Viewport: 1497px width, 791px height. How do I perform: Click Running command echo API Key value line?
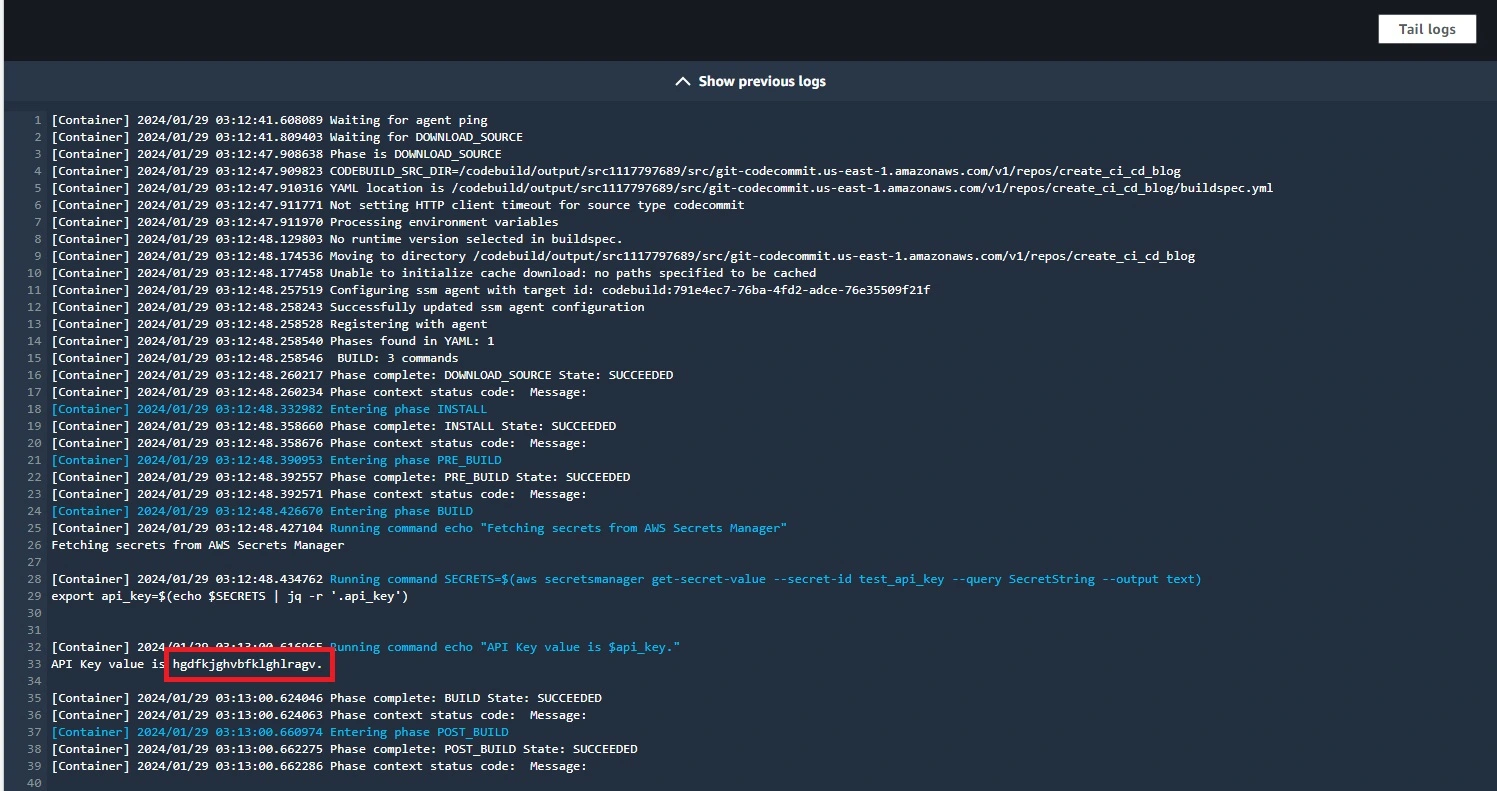point(366,647)
